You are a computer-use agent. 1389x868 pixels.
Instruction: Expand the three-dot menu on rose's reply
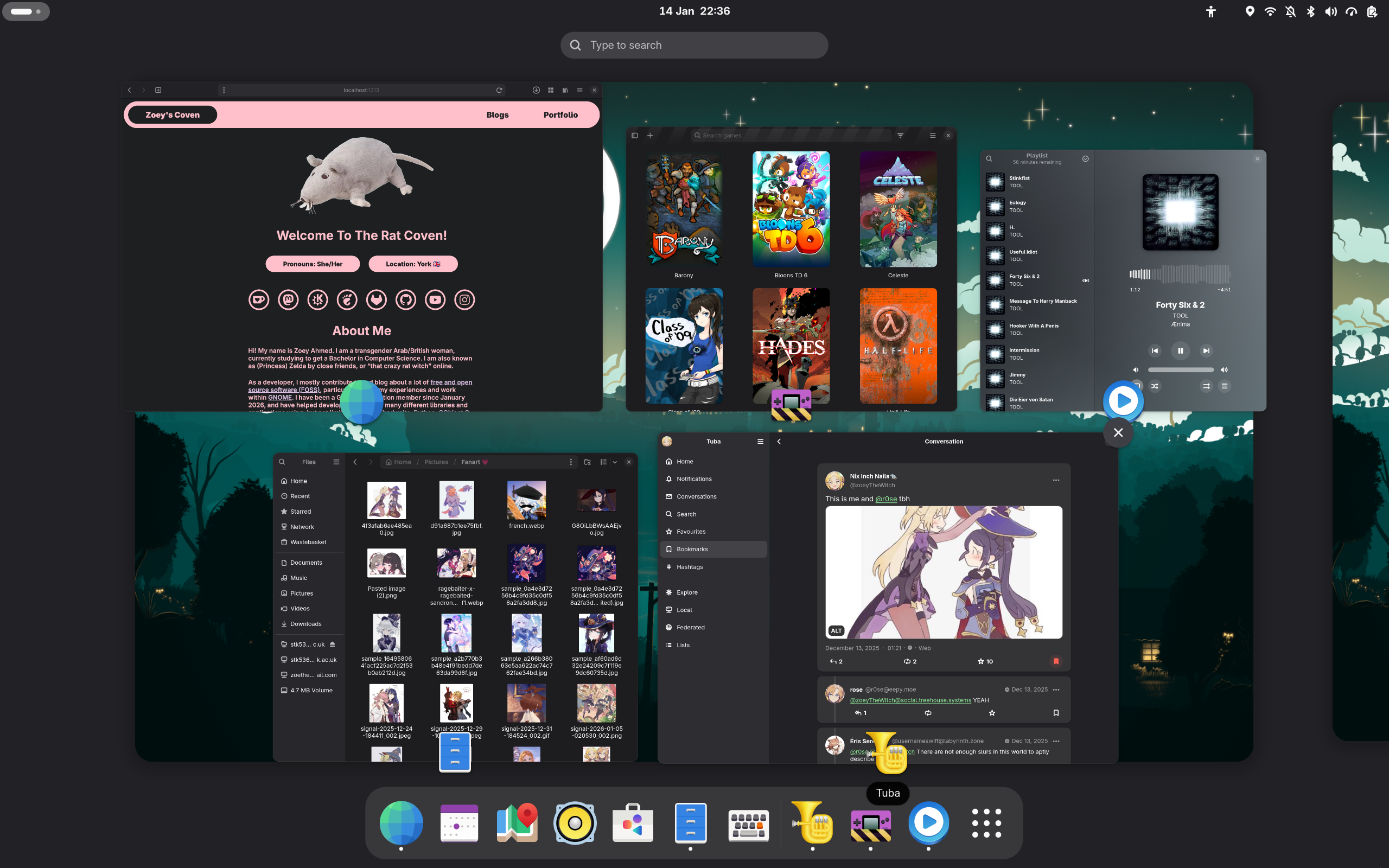tap(1056, 690)
